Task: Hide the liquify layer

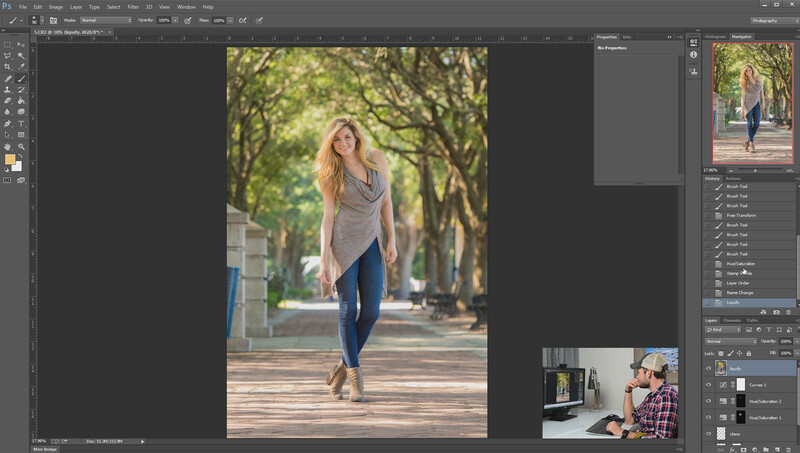Action: 708,368
